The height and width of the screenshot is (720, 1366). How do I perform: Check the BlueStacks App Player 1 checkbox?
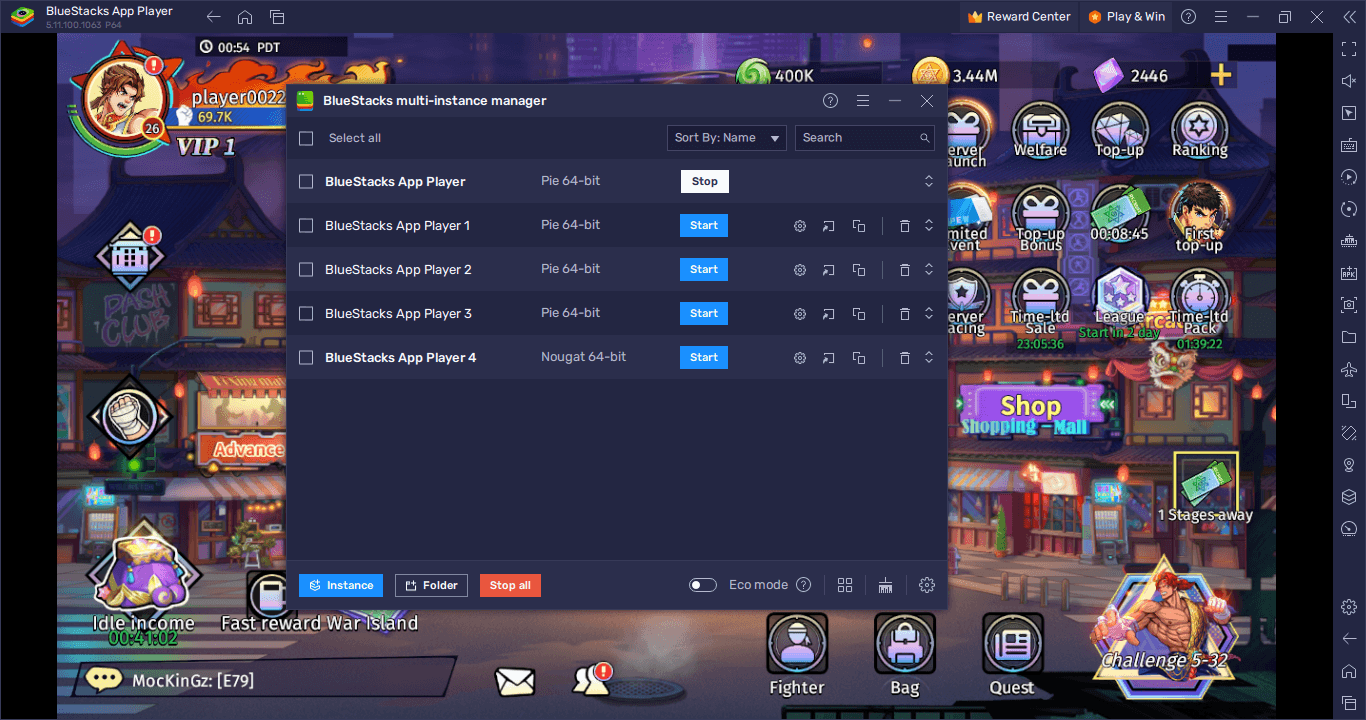click(306, 226)
